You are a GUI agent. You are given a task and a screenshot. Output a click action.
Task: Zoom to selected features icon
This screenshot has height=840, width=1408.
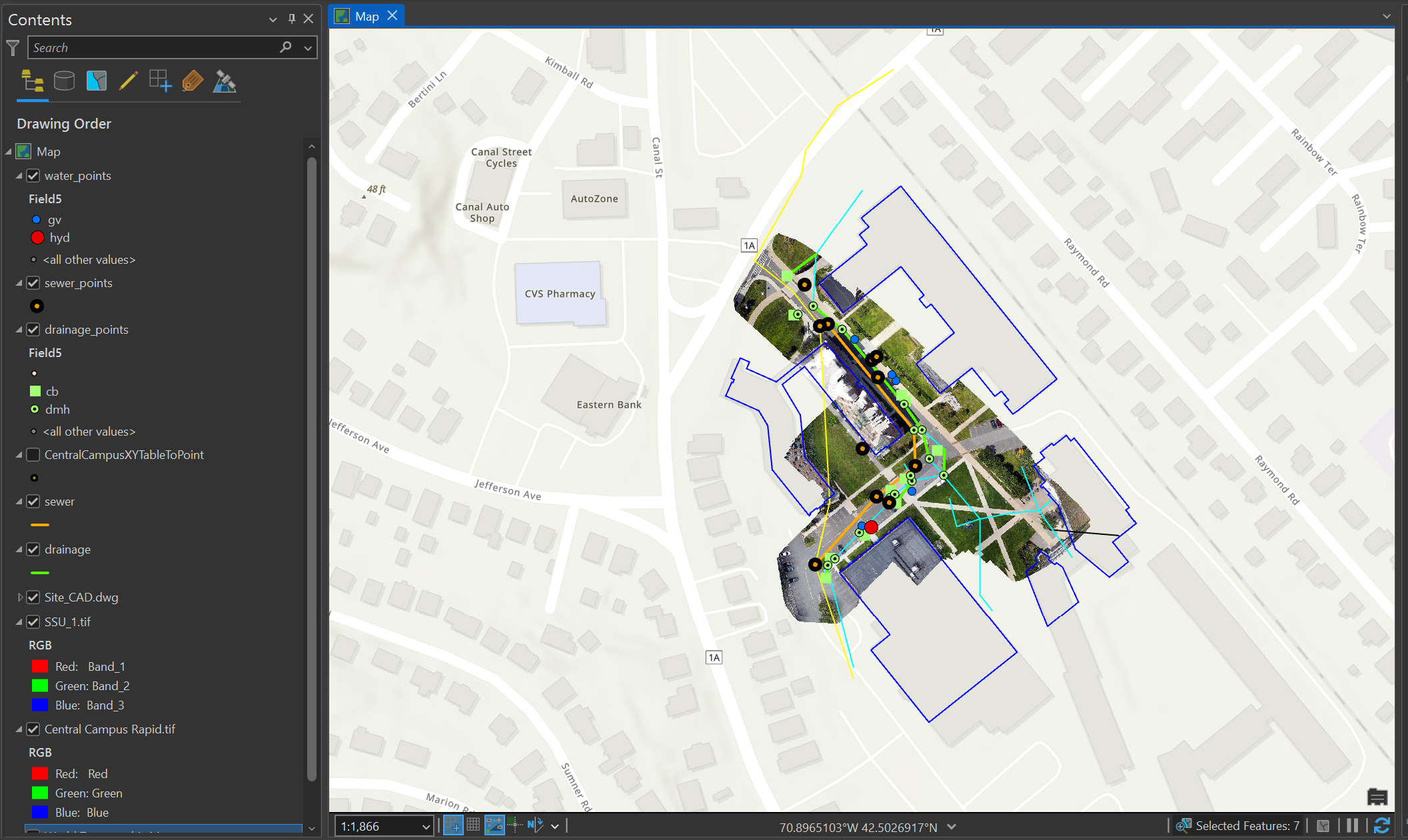click(1183, 826)
